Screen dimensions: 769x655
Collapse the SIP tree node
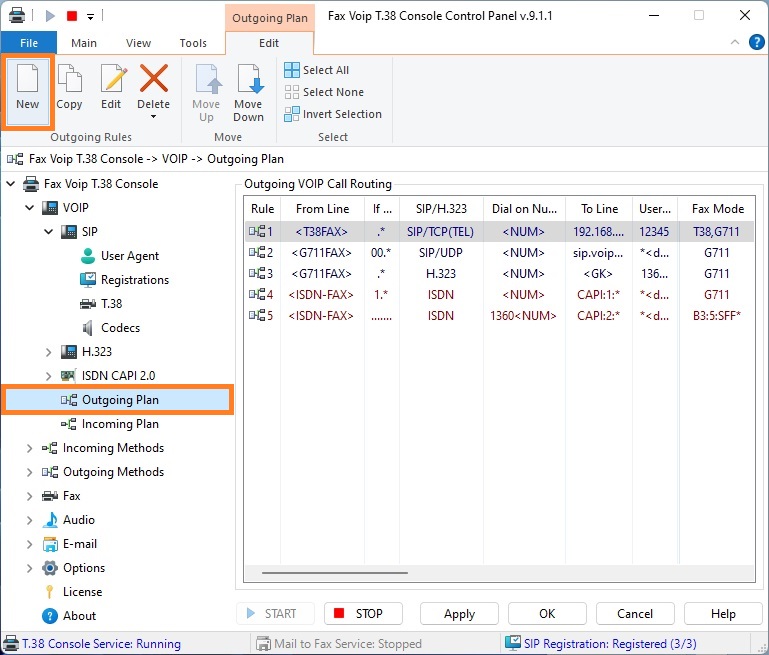point(49,231)
